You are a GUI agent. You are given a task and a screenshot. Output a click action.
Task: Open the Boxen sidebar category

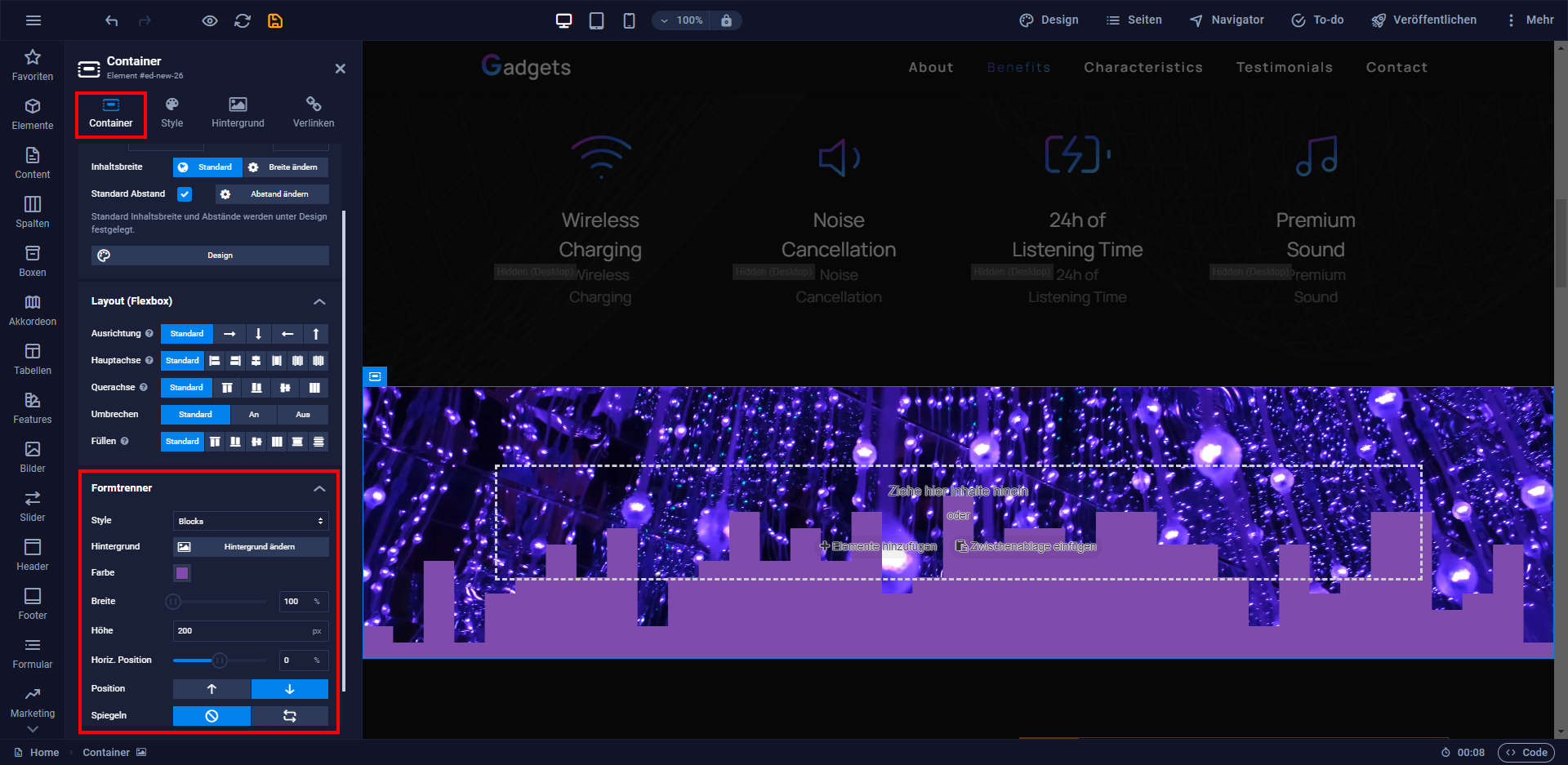[33, 261]
